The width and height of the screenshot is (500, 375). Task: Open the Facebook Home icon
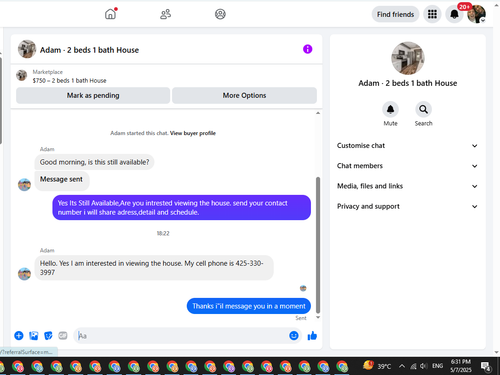(110, 14)
